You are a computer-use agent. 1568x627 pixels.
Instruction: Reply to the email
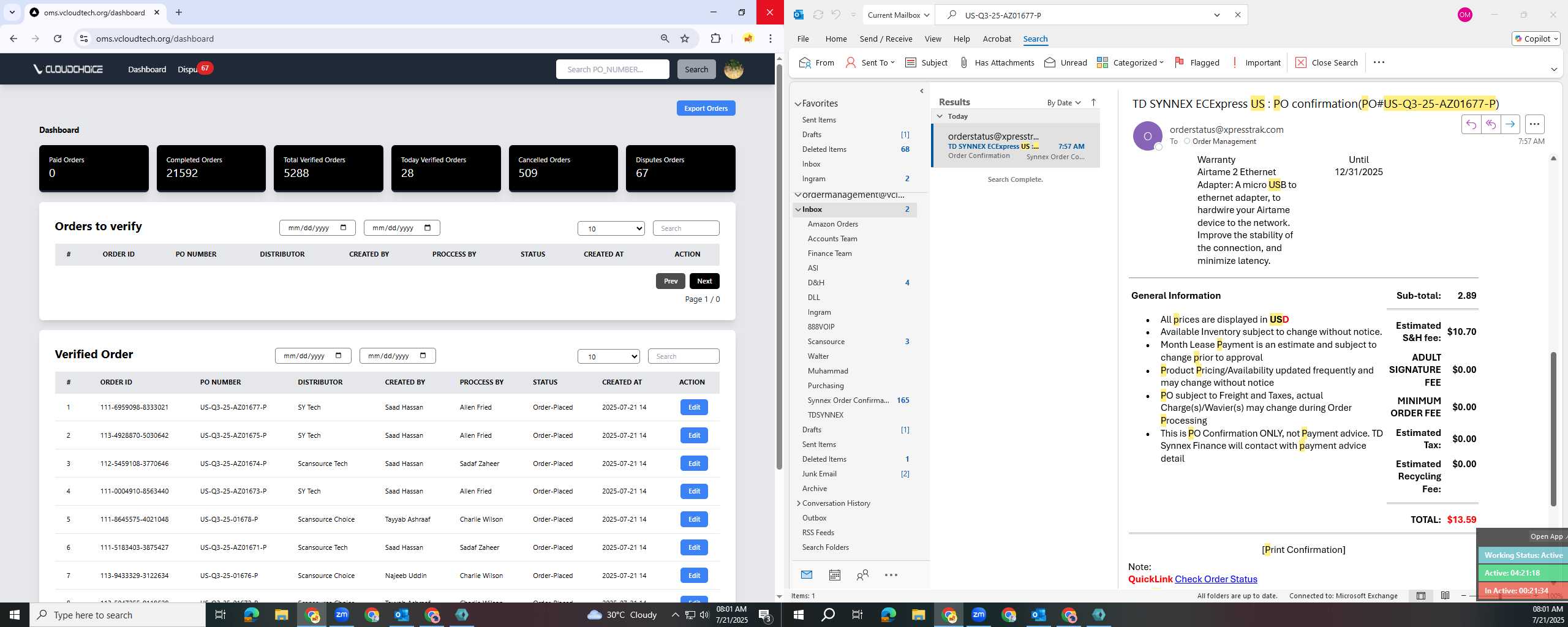point(1471,124)
